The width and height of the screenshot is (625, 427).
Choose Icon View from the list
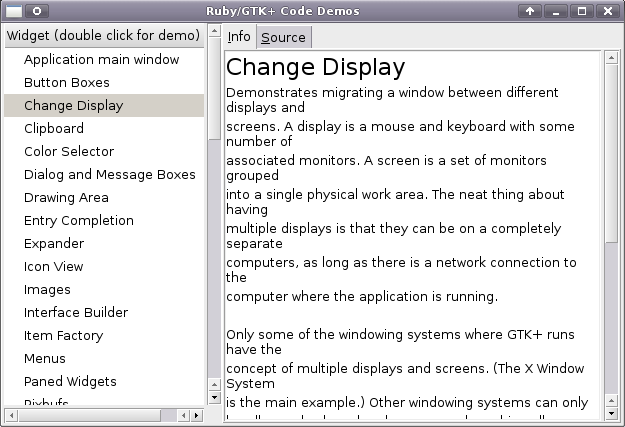pos(54,266)
